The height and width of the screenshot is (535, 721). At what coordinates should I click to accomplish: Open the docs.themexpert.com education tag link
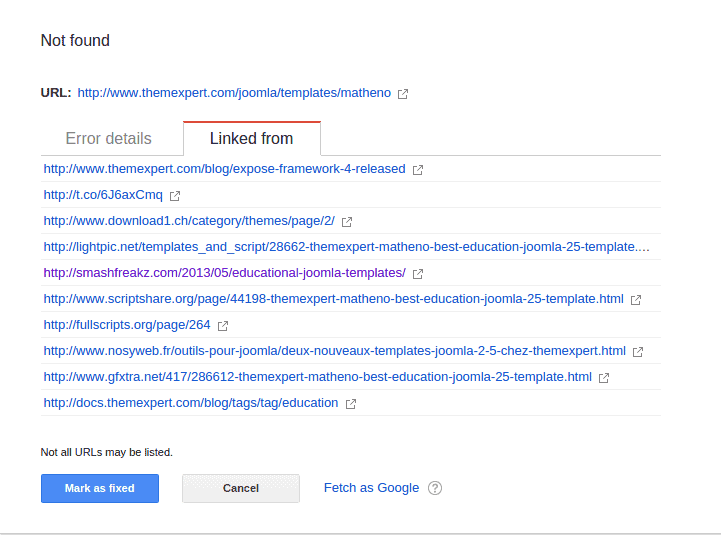[191, 403]
